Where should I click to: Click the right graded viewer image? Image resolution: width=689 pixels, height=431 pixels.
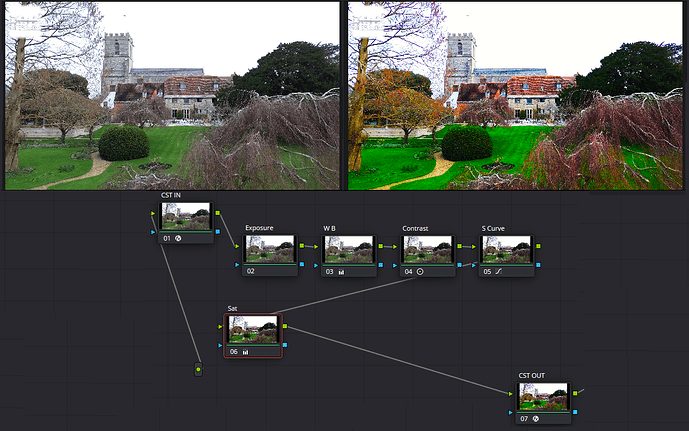pos(516,95)
